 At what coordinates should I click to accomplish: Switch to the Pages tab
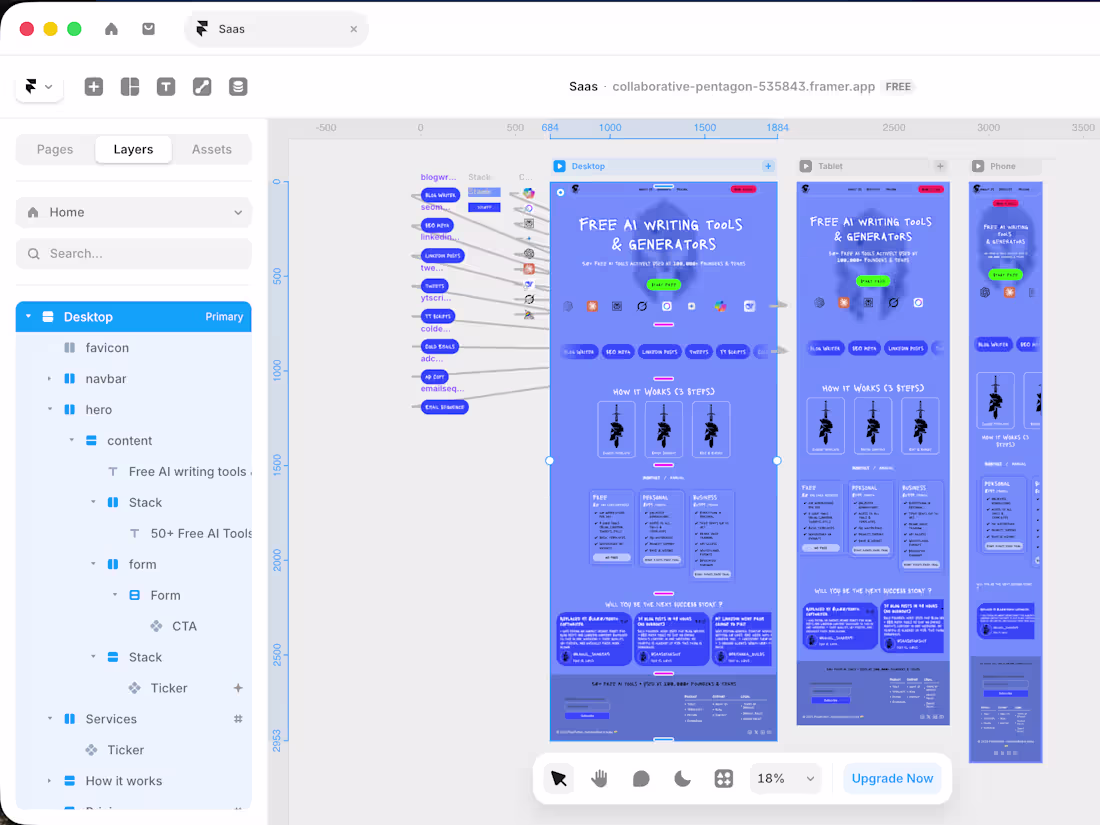coord(55,149)
